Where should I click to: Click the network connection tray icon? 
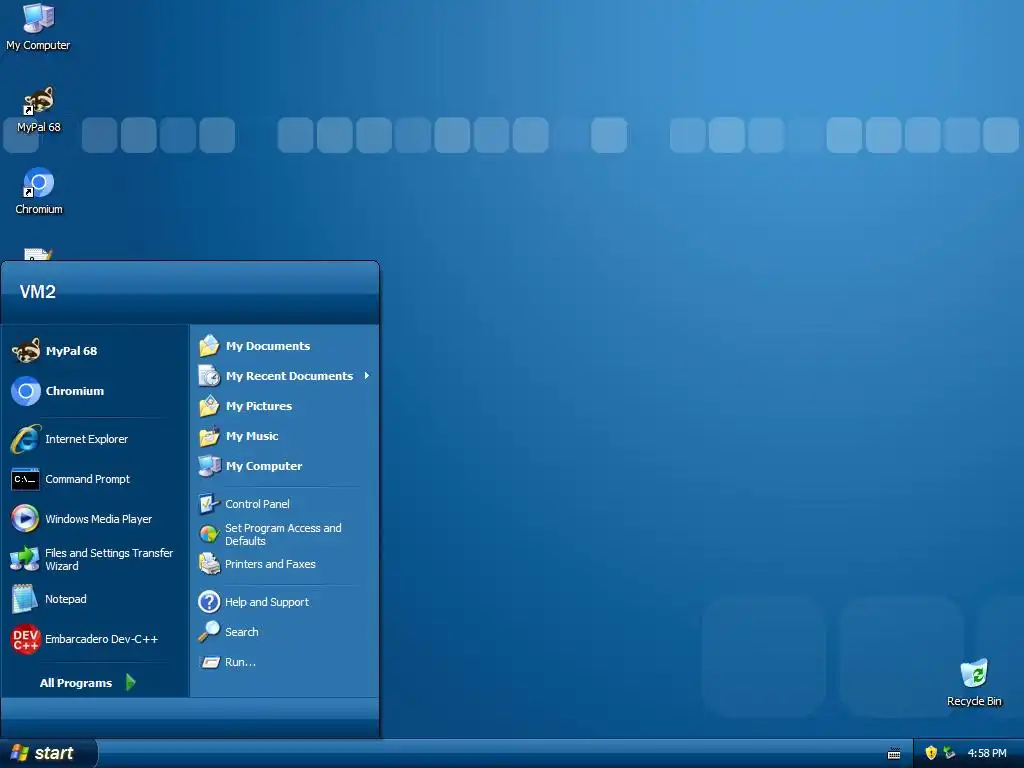point(950,753)
